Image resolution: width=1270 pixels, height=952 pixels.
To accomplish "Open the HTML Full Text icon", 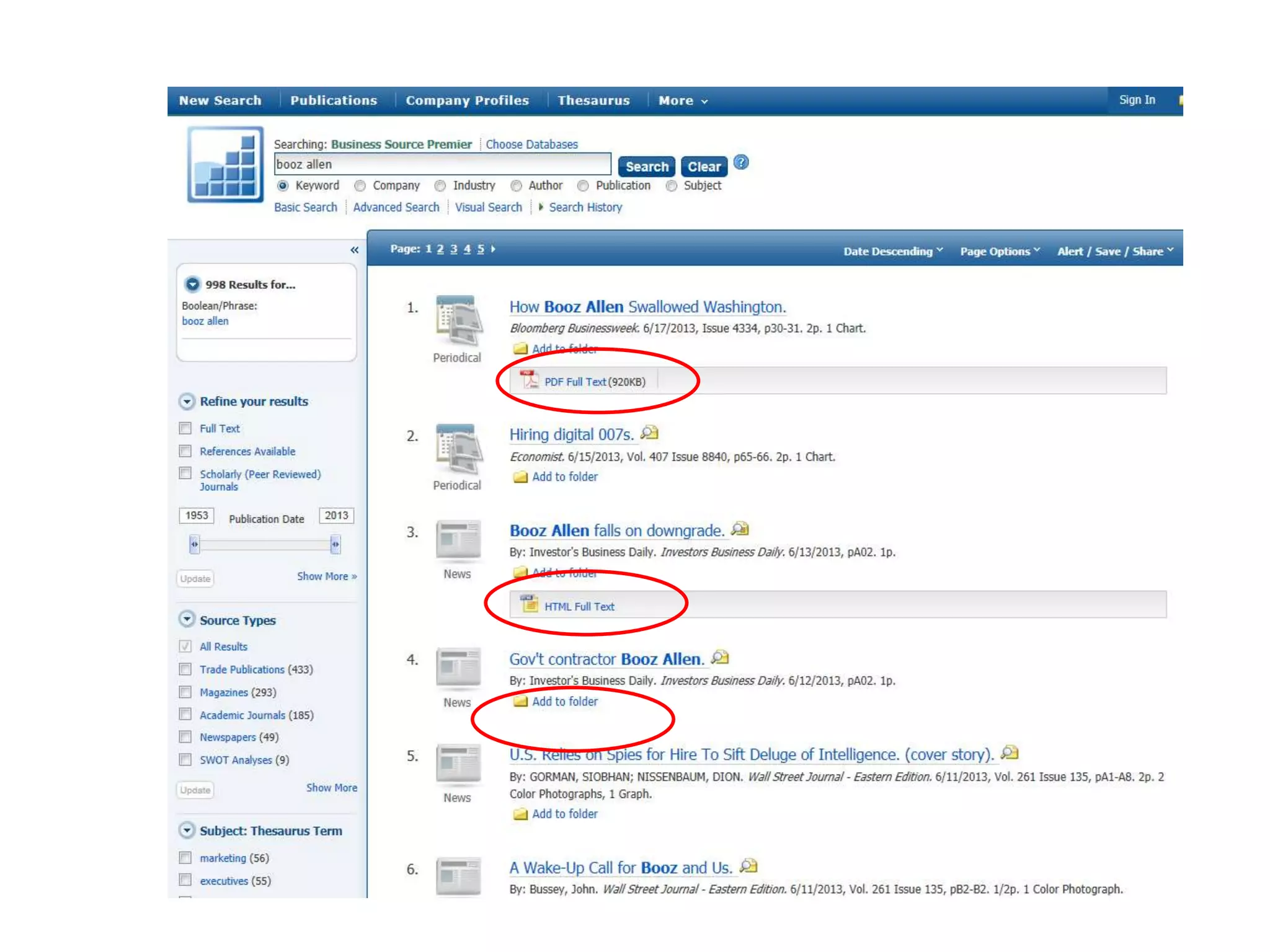I will tap(529, 604).
